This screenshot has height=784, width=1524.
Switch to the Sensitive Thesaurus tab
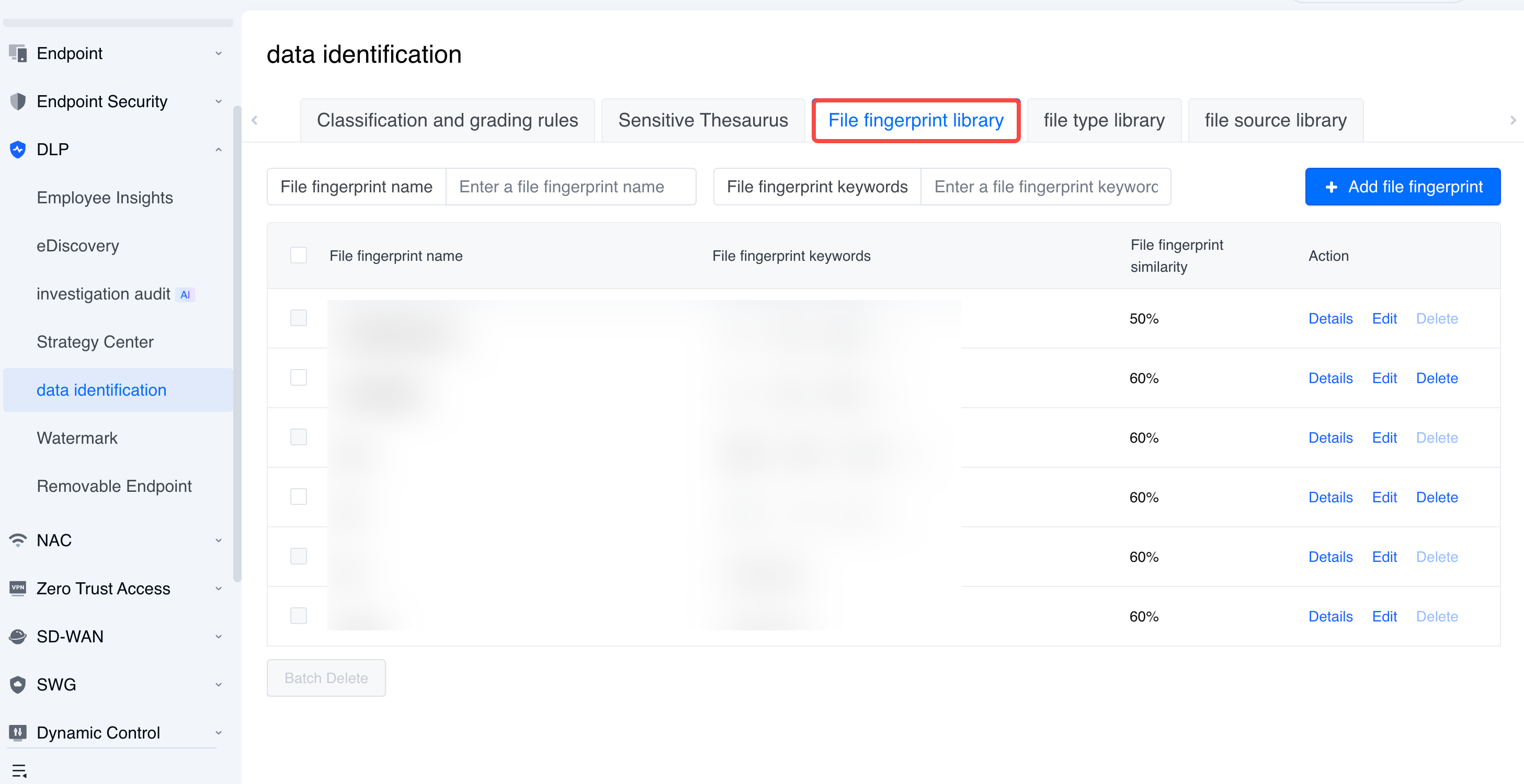(x=703, y=121)
